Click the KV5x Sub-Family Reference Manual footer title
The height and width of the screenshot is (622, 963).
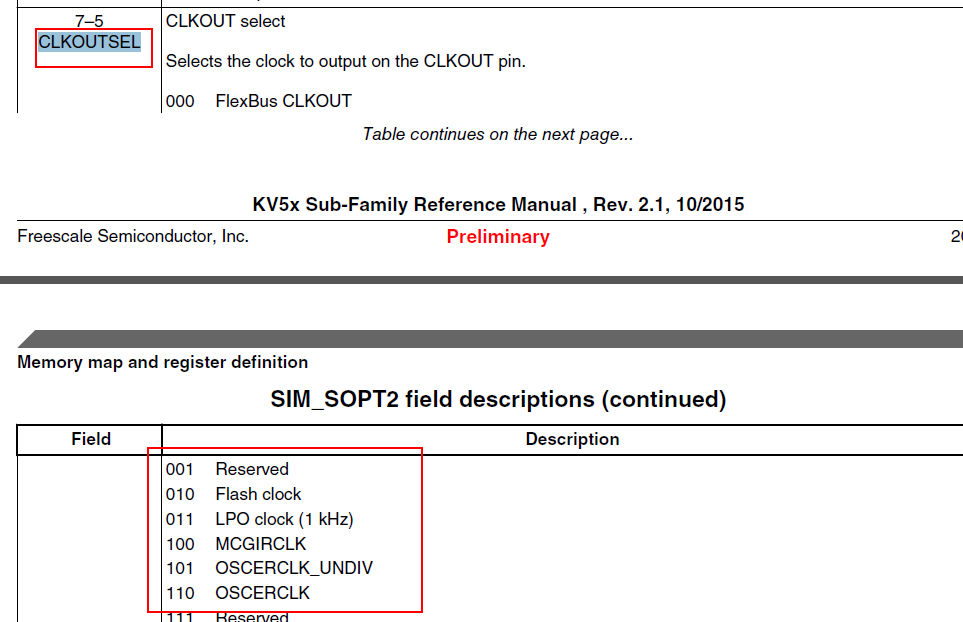coord(498,205)
